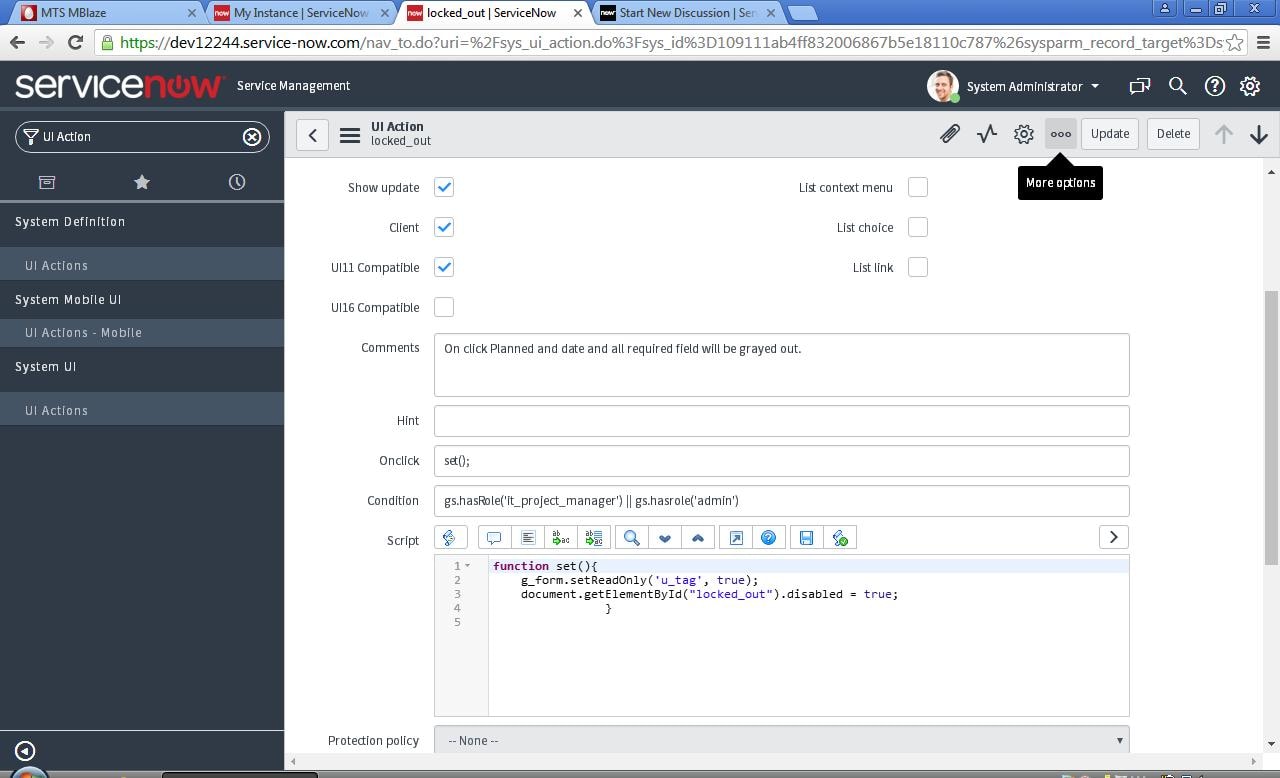Open the script search magnifier
1280x778 pixels.
click(632, 538)
